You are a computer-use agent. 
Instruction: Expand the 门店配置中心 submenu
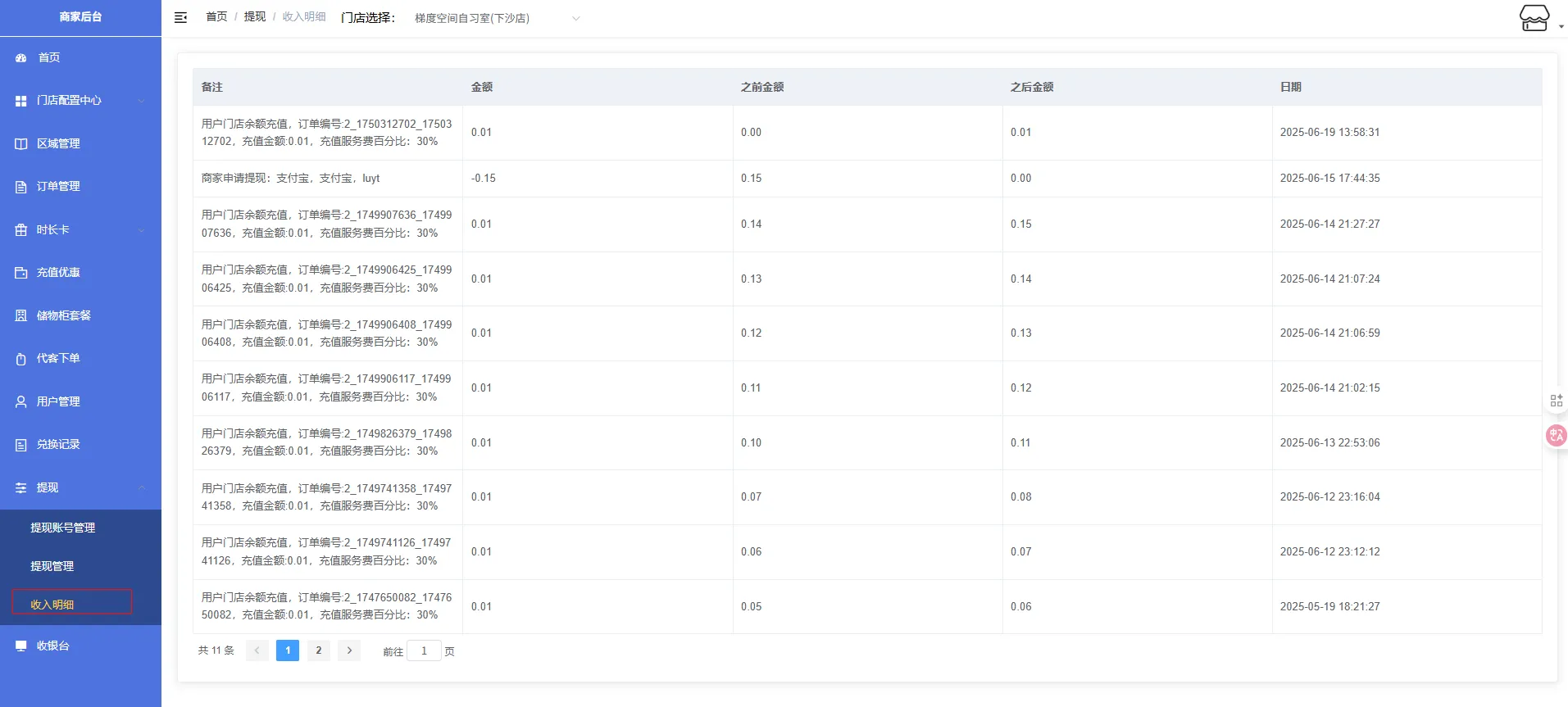tap(80, 101)
